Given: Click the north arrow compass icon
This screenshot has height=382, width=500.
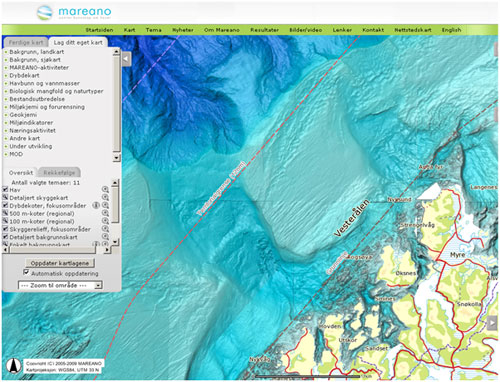Looking at the screenshot, I should (x=13, y=365).
